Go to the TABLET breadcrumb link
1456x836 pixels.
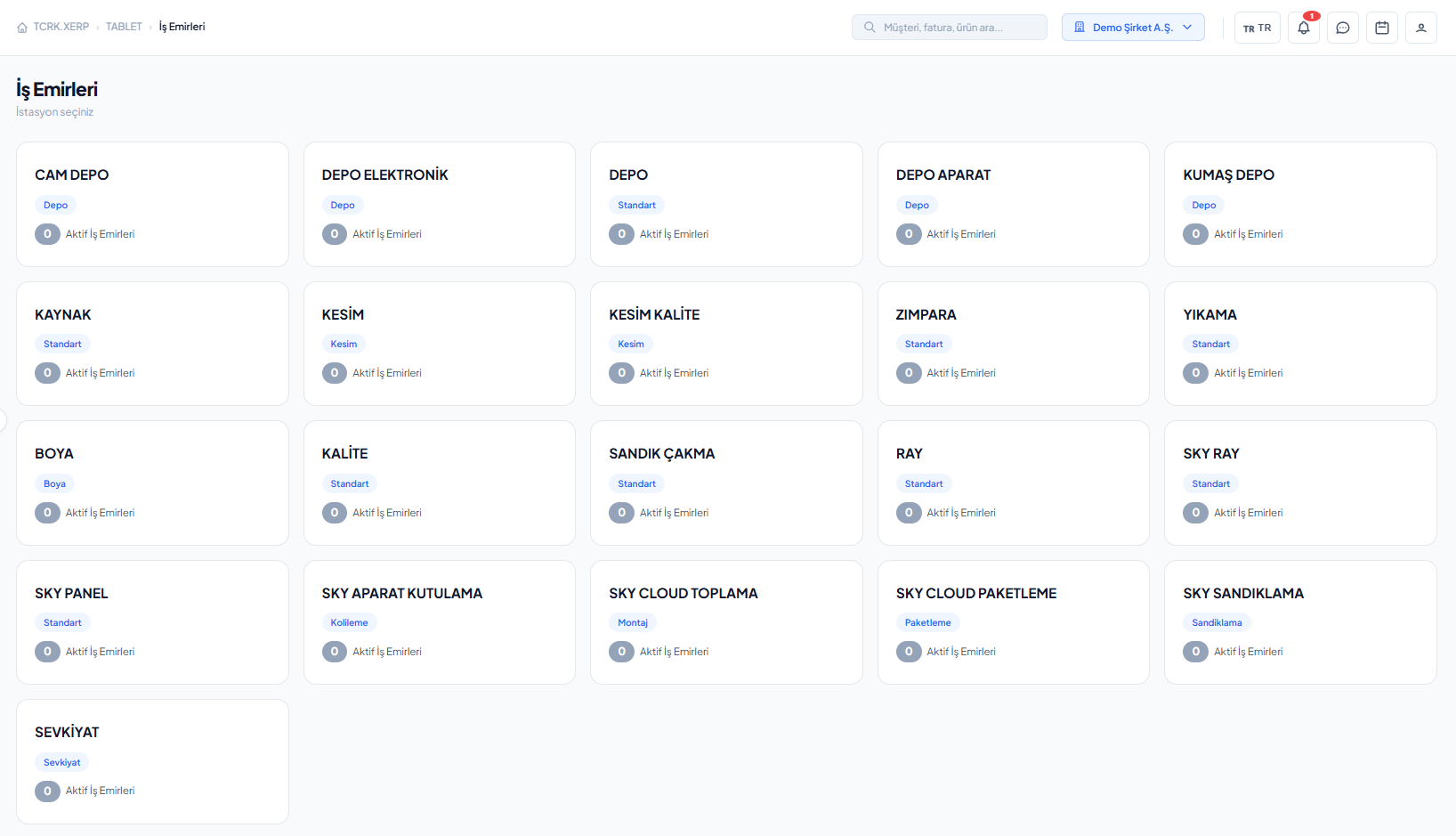124,27
